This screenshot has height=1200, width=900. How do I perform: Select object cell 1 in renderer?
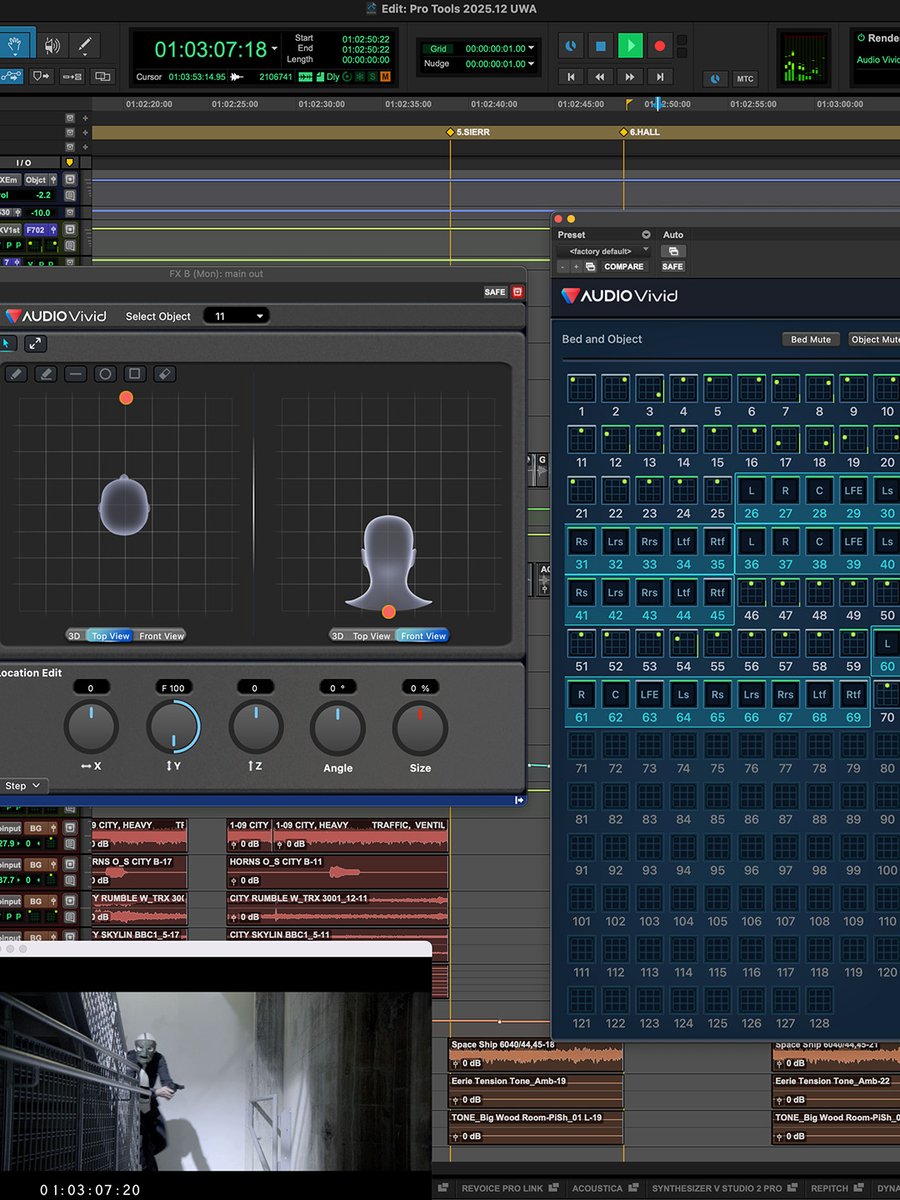click(x=582, y=389)
